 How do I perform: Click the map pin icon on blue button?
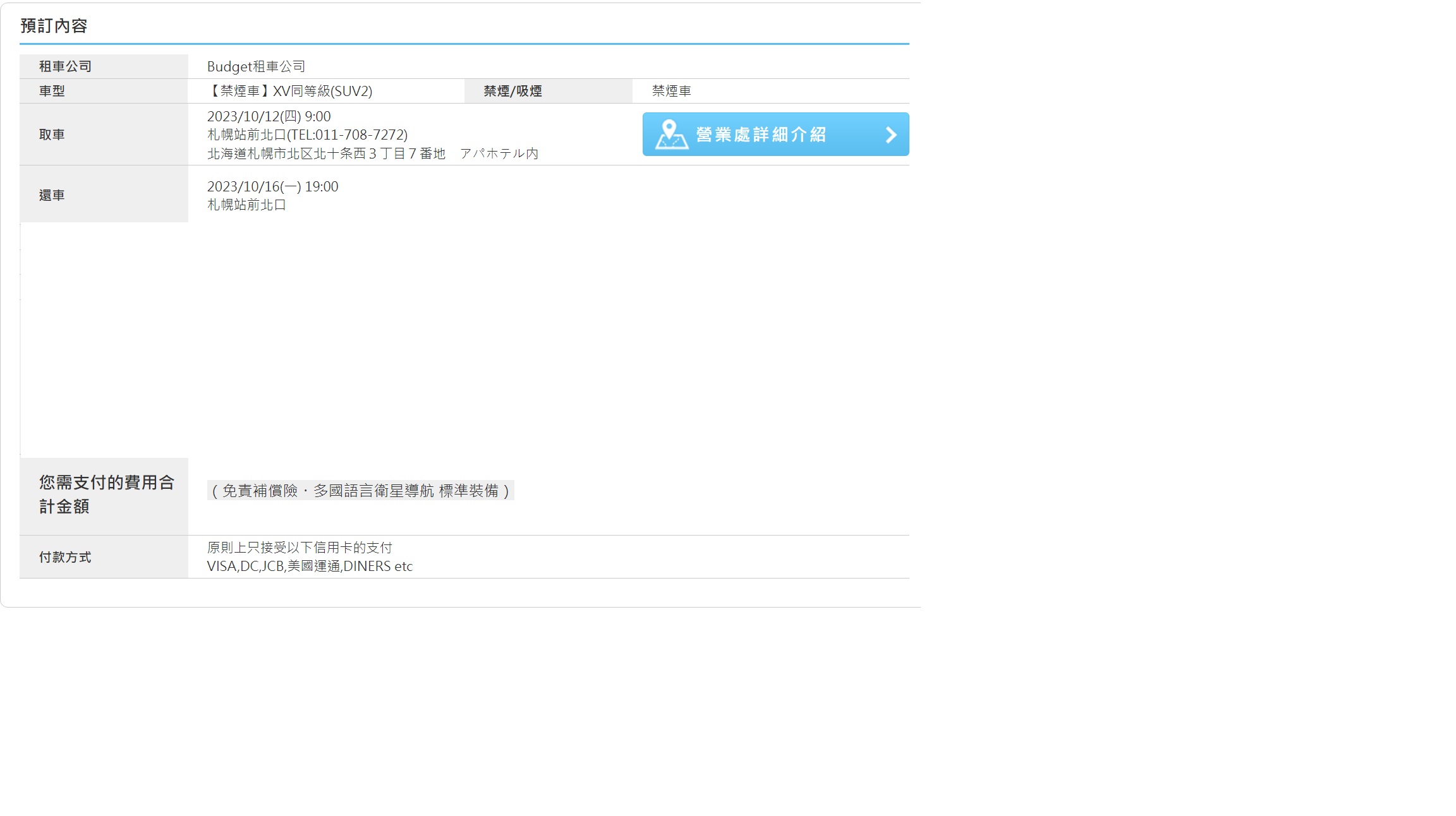(x=670, y=134)
